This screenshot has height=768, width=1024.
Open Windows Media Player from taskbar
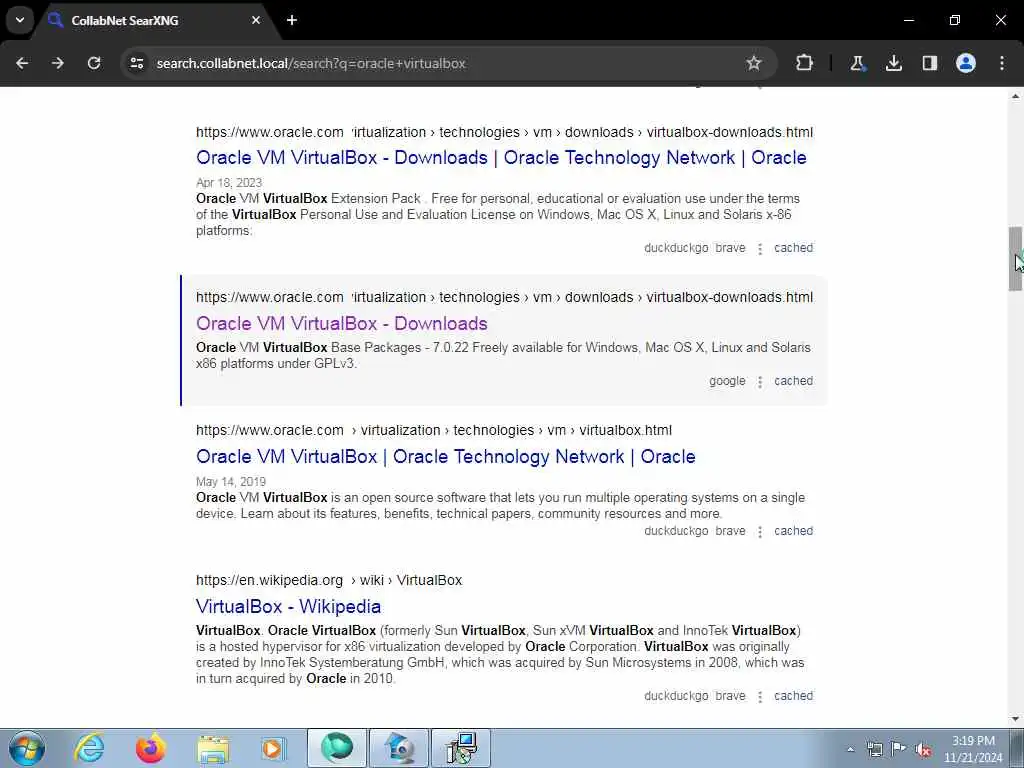coord(274,748)
